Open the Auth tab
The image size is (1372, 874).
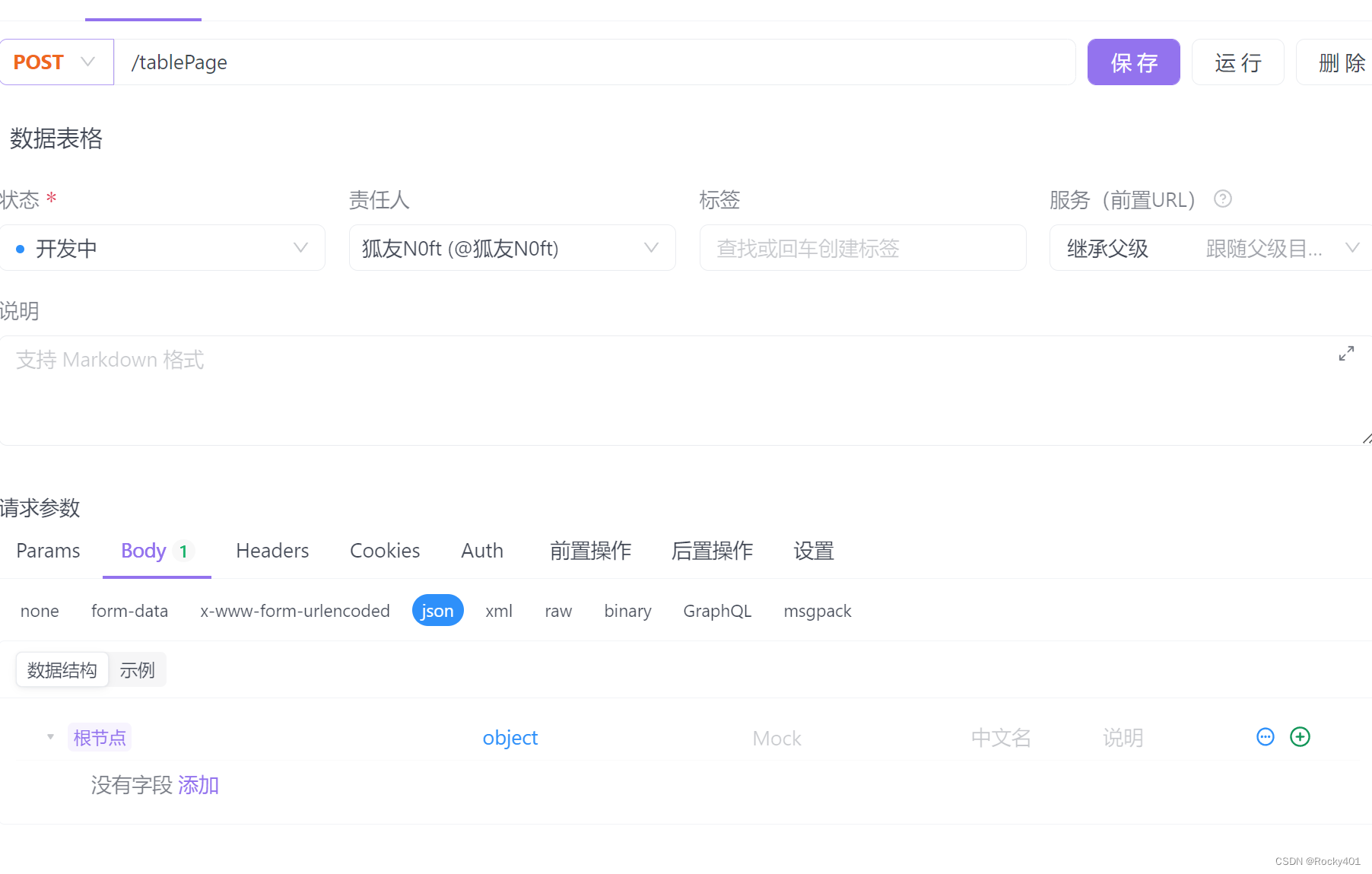[481, 550]
